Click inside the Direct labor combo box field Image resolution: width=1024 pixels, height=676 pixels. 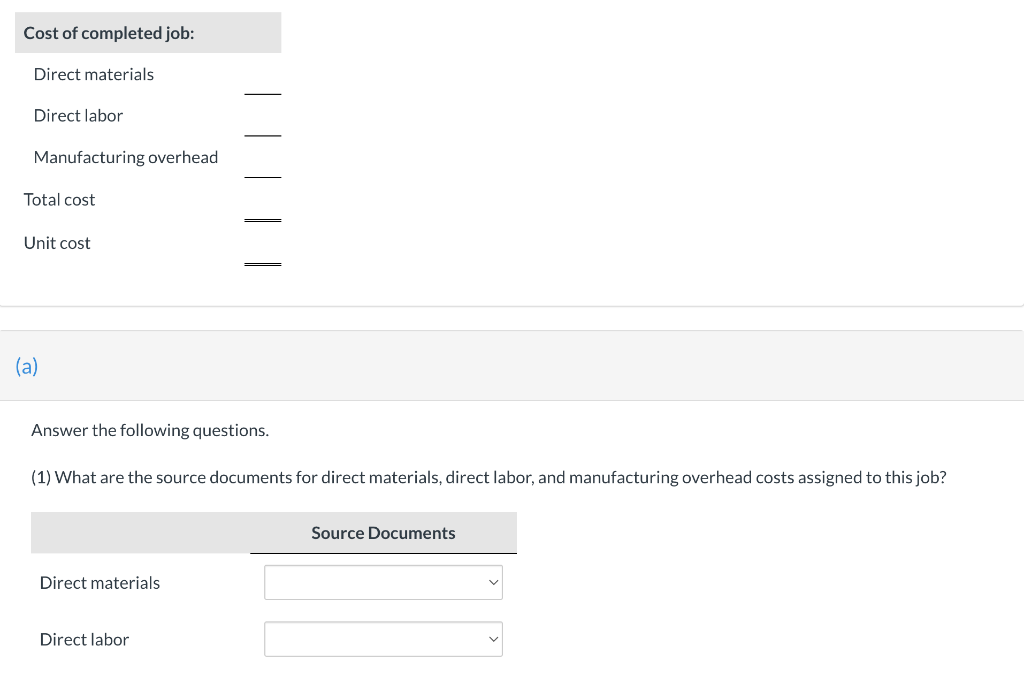370,639
